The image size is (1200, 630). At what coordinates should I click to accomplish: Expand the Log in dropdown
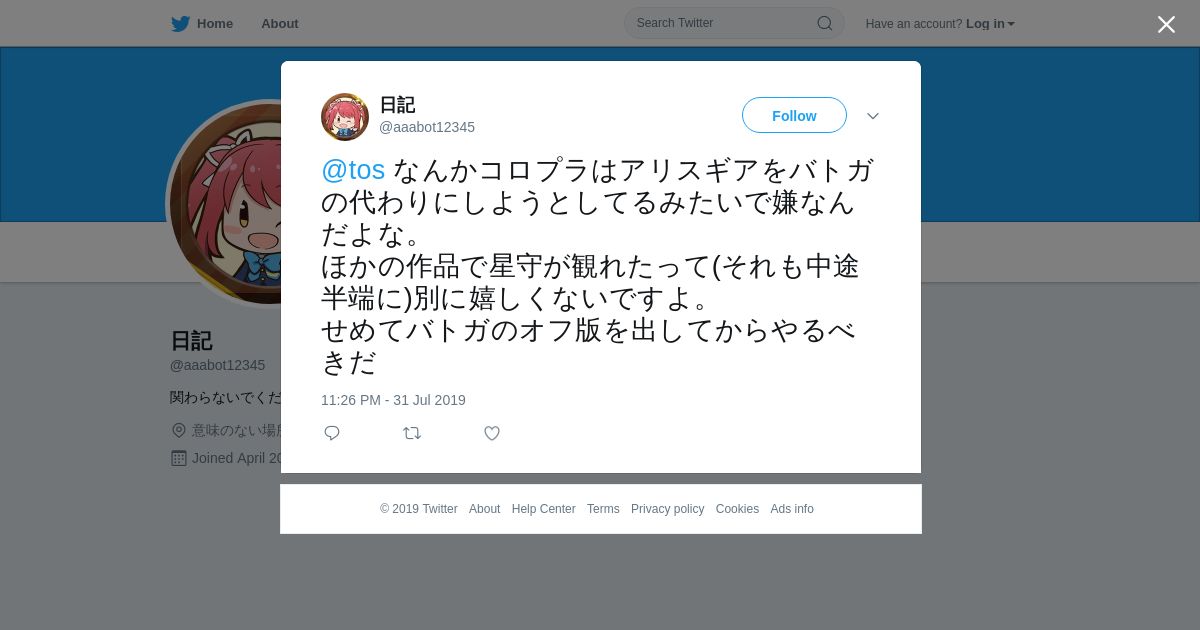[x=990, y=24]
